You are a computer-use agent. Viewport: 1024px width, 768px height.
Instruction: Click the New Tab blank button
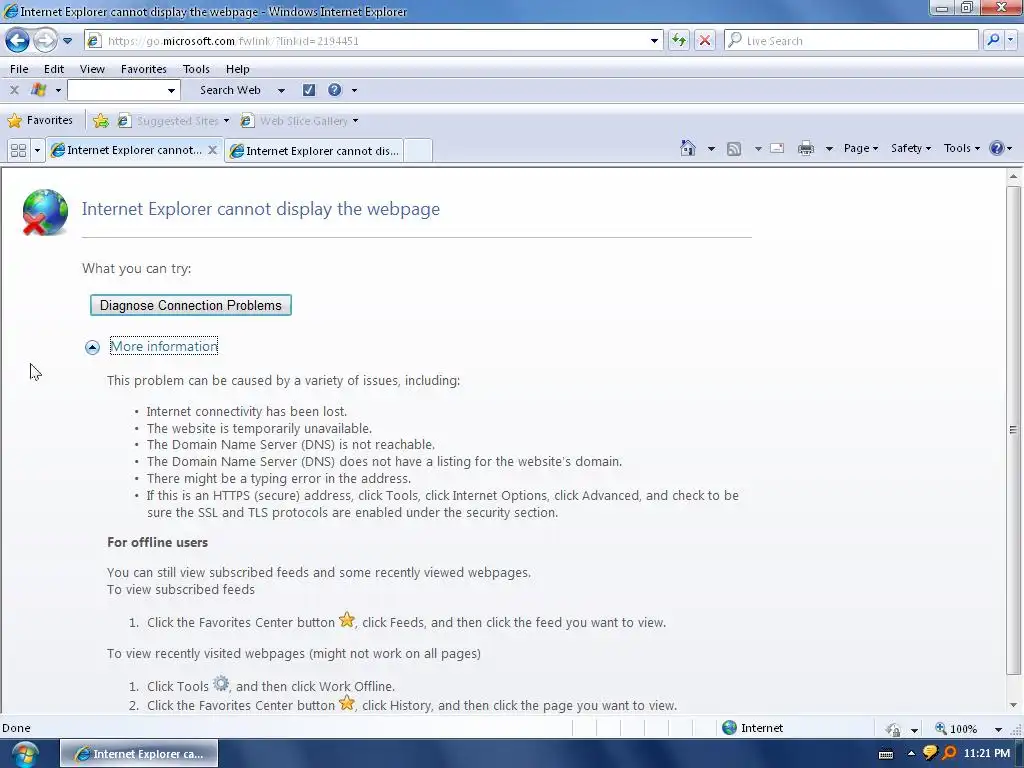[x=418, y=151]
